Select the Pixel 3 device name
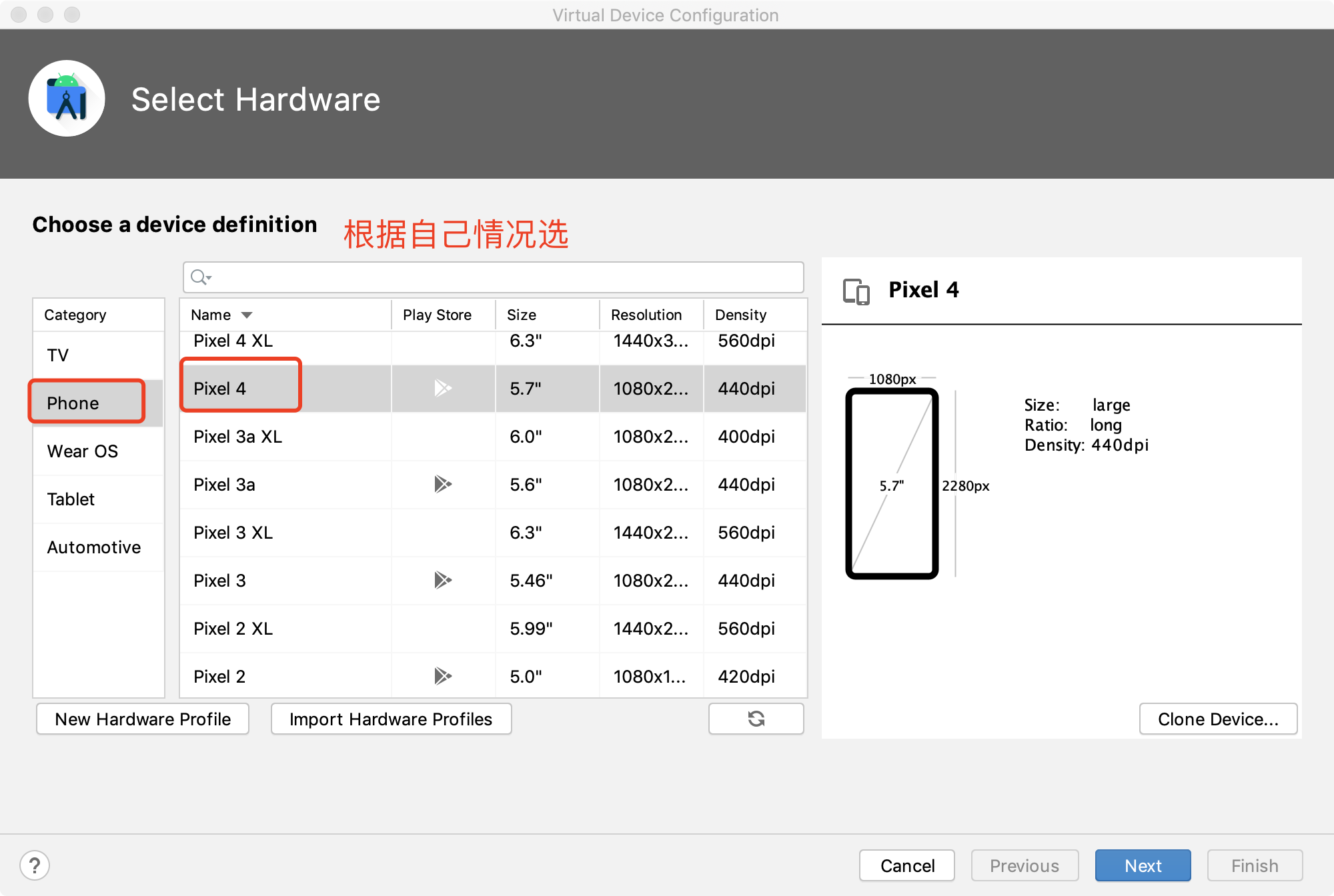 click(x=219, y=581)
